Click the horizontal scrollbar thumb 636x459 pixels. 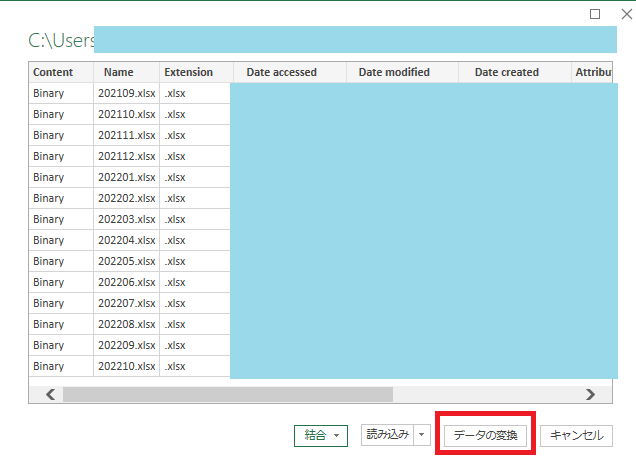228,394
